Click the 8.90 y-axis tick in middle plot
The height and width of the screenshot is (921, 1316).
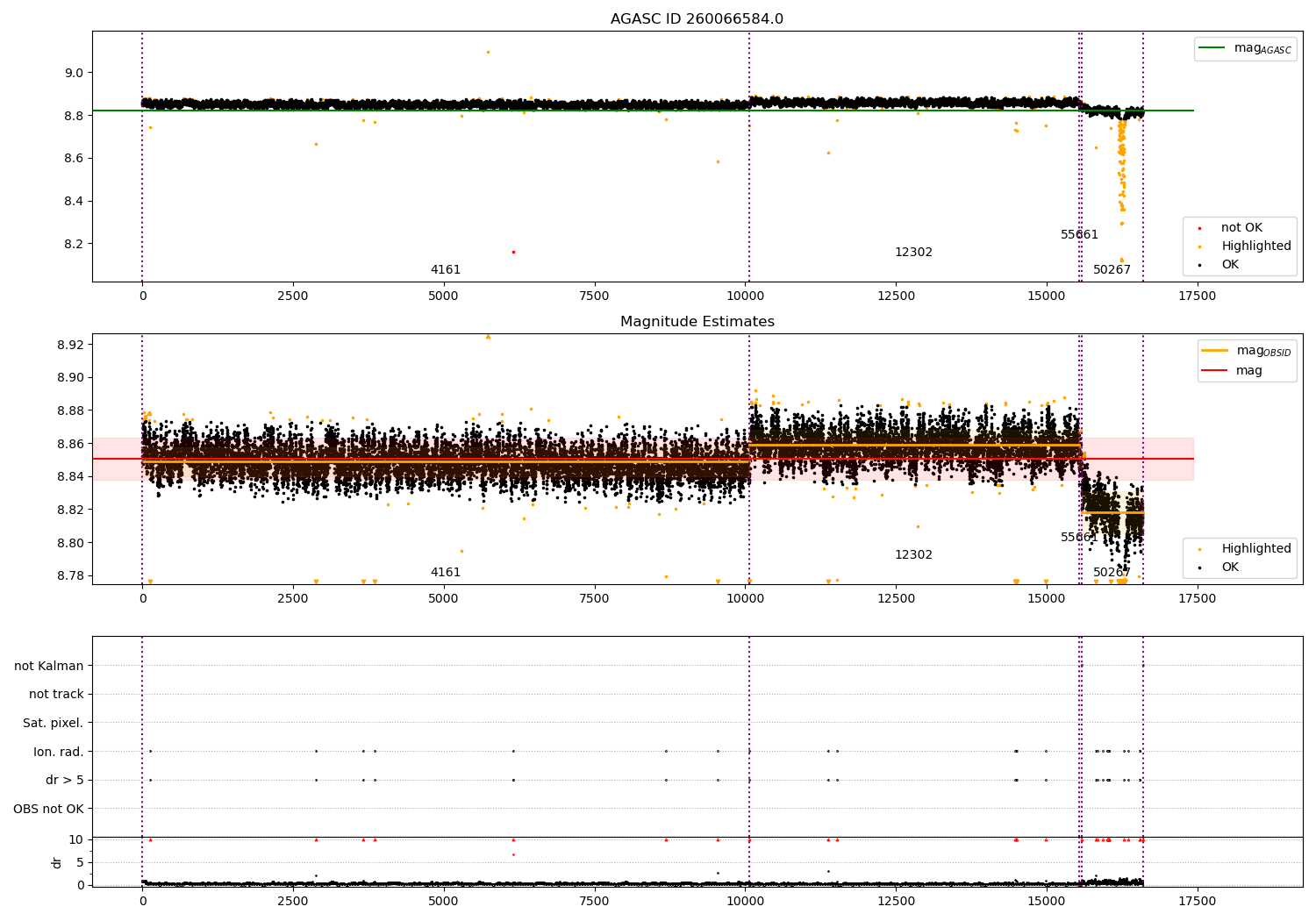[x=69, y=378]
